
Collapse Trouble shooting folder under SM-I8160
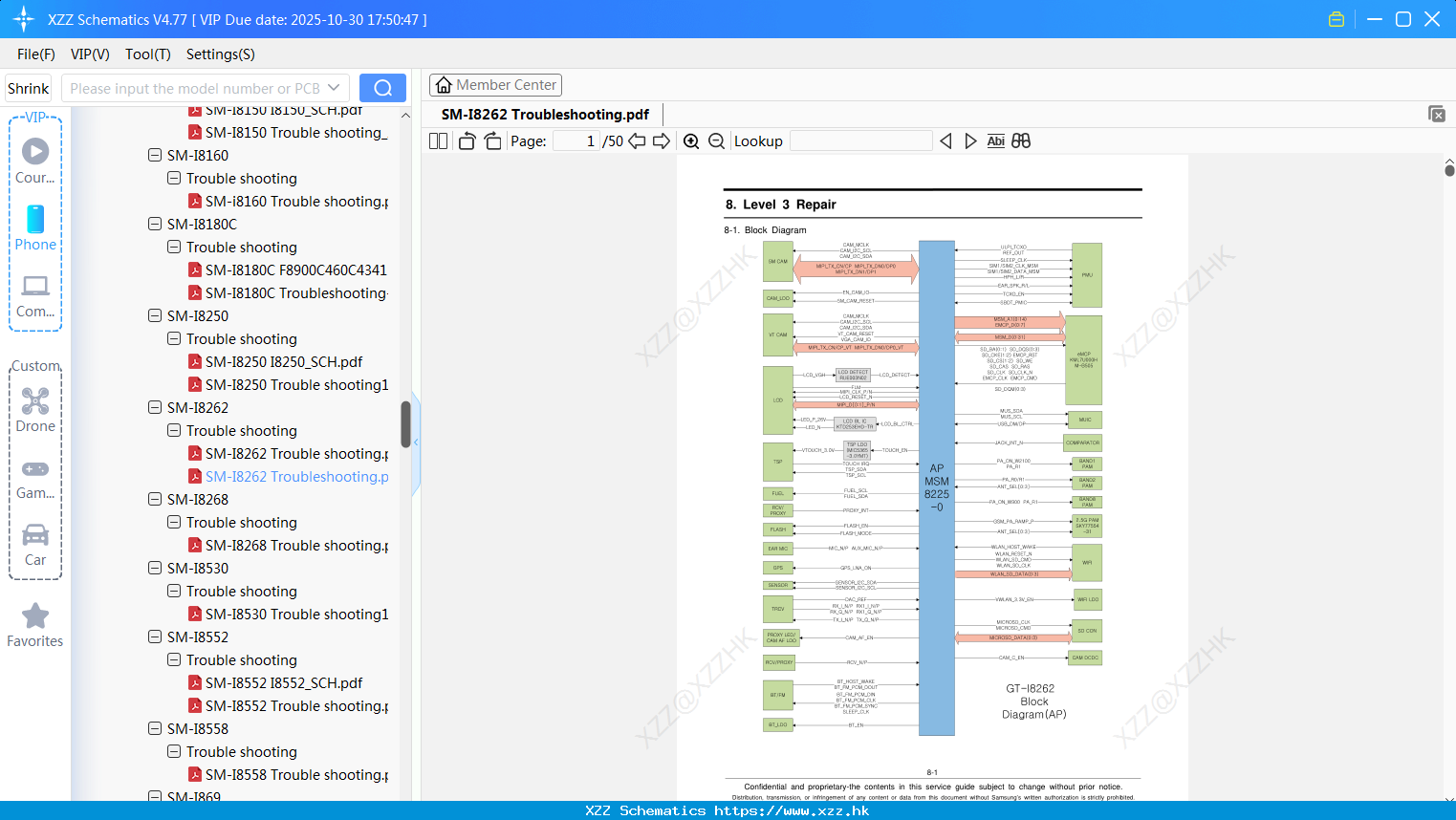coord(174,178)
